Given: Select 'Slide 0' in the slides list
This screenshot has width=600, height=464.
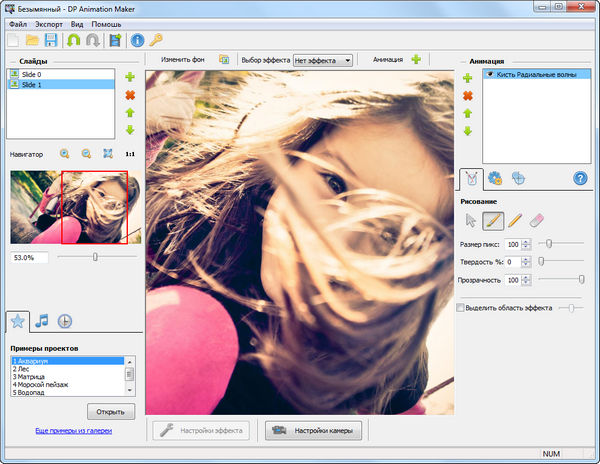Looking at the screenshot, I should coord(30,75).
